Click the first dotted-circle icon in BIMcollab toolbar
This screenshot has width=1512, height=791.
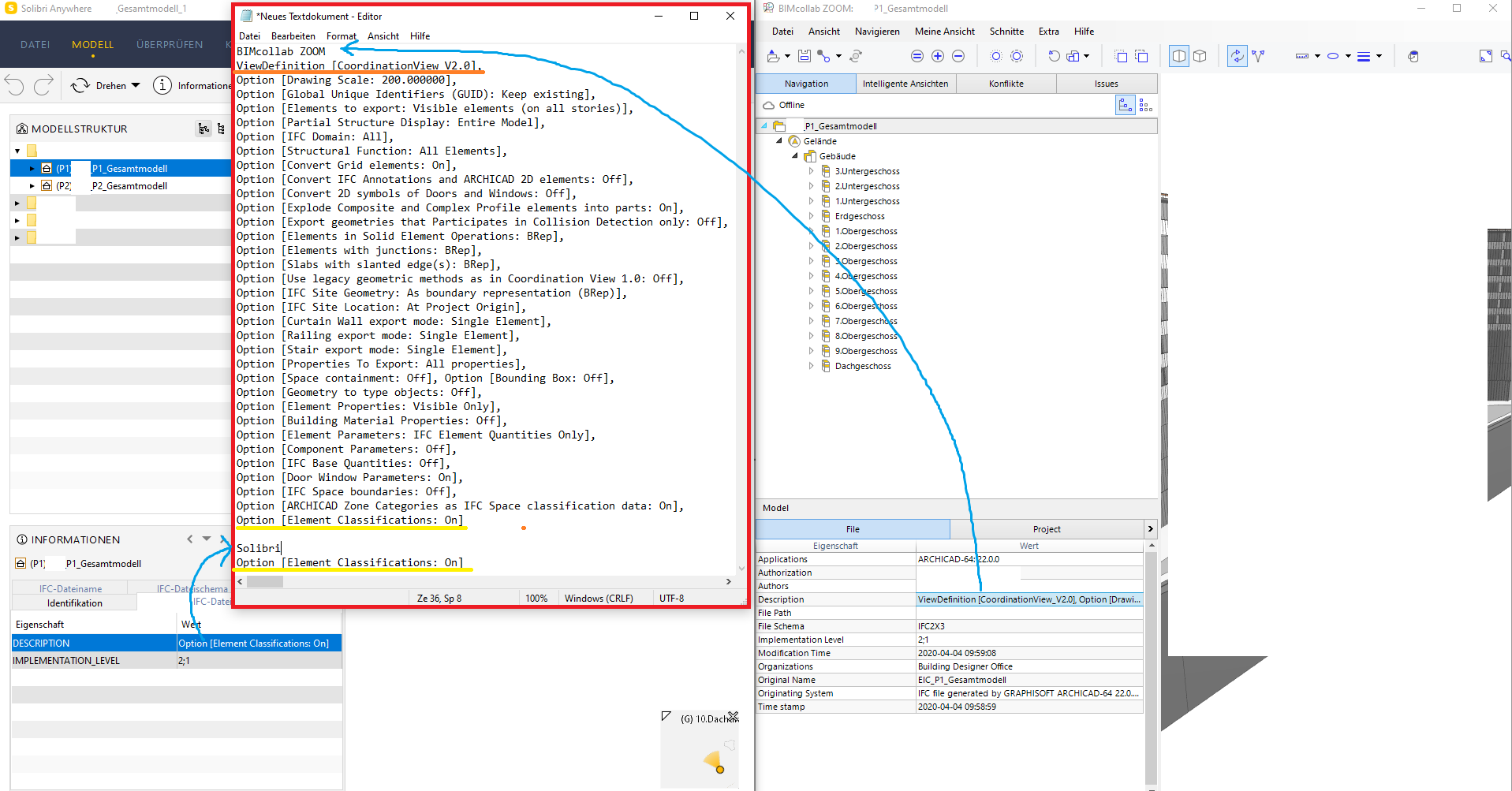click(x=996, y=56)
